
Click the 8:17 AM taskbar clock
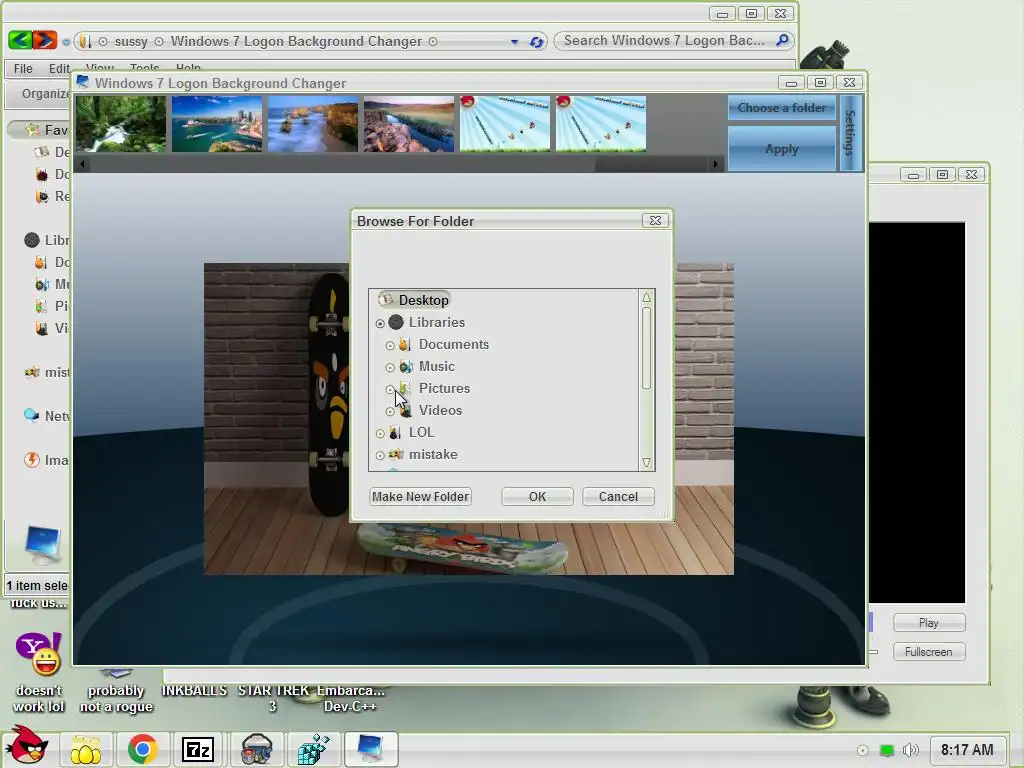tap(967, 750)
